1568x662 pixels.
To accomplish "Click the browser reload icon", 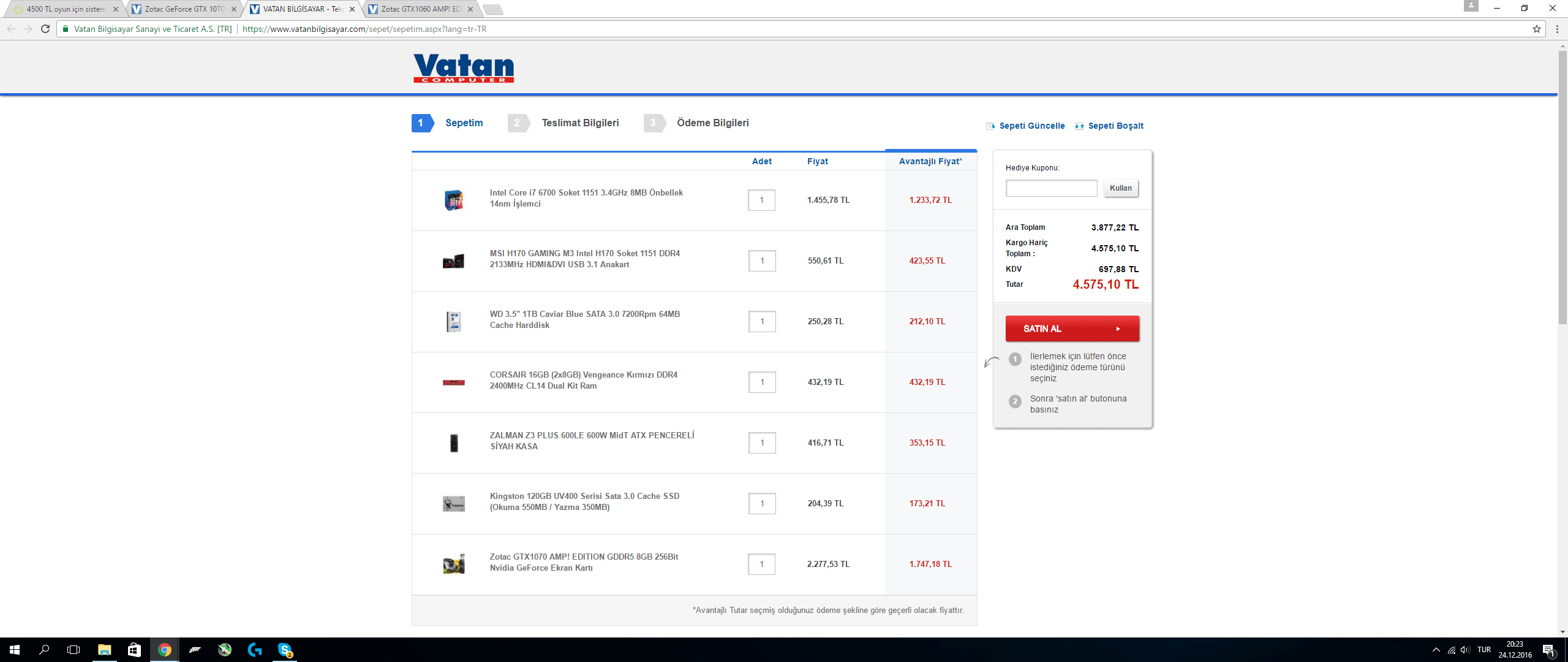I will (x=45, y=29).
